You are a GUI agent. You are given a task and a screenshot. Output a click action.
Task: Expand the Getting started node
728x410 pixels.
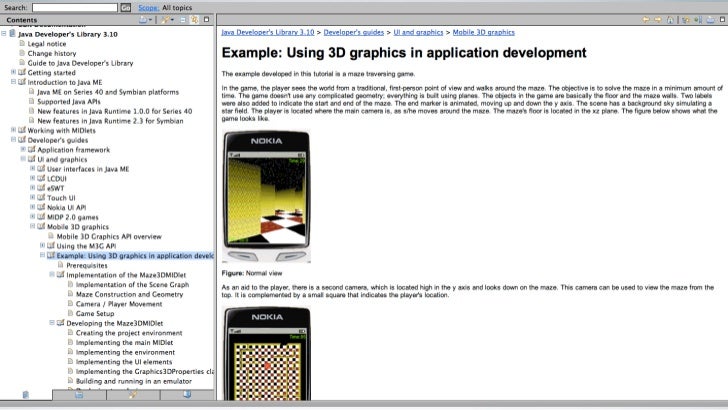(x=13, y=72)
